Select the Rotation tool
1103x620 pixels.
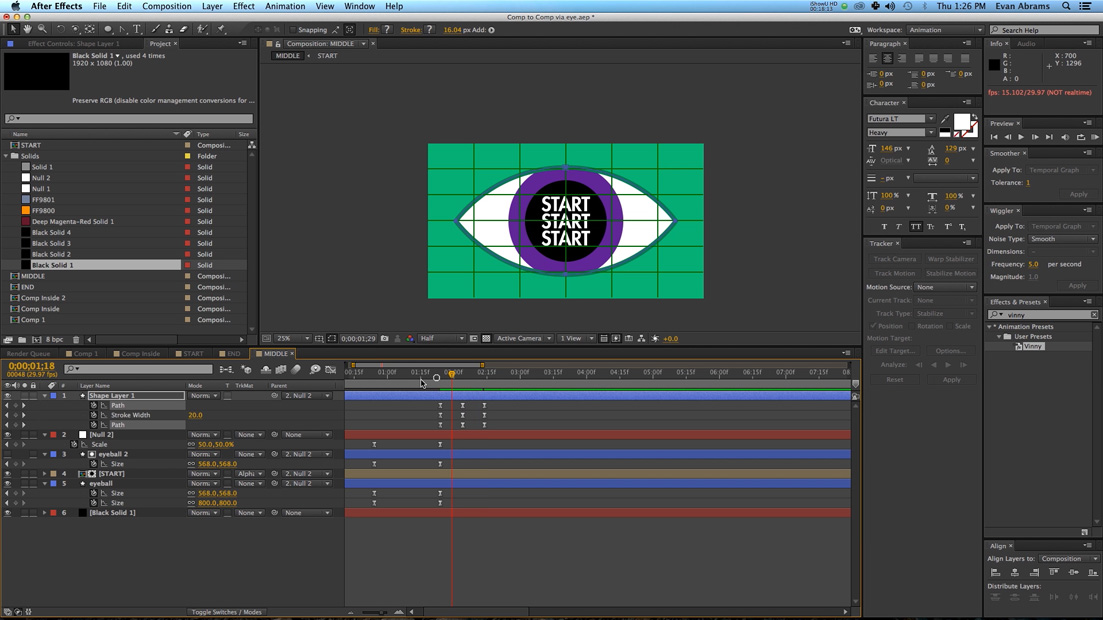coord(61,29)
